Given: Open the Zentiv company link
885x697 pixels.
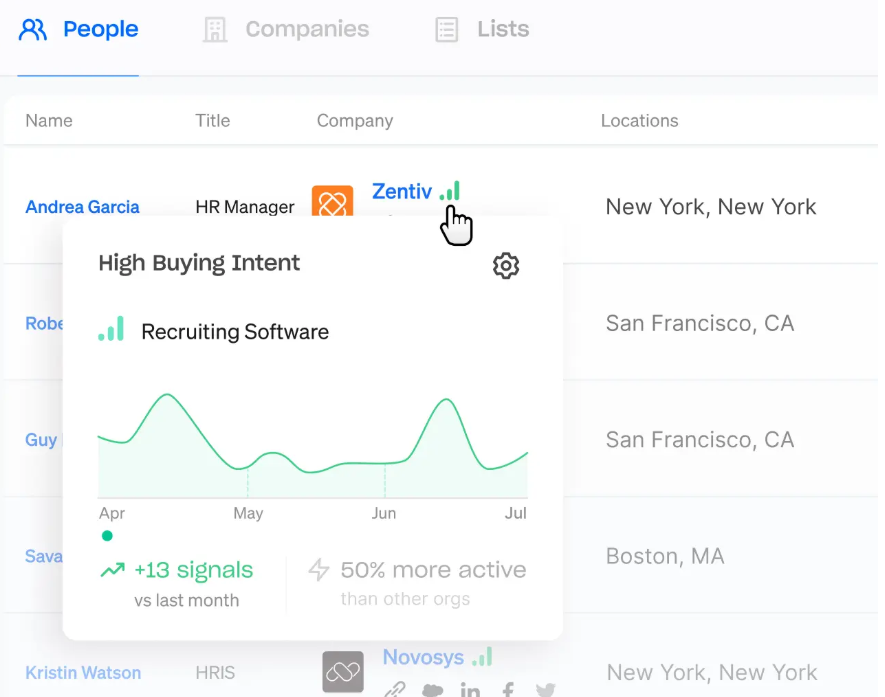Looking at the screenshot, I should point(402,191).
